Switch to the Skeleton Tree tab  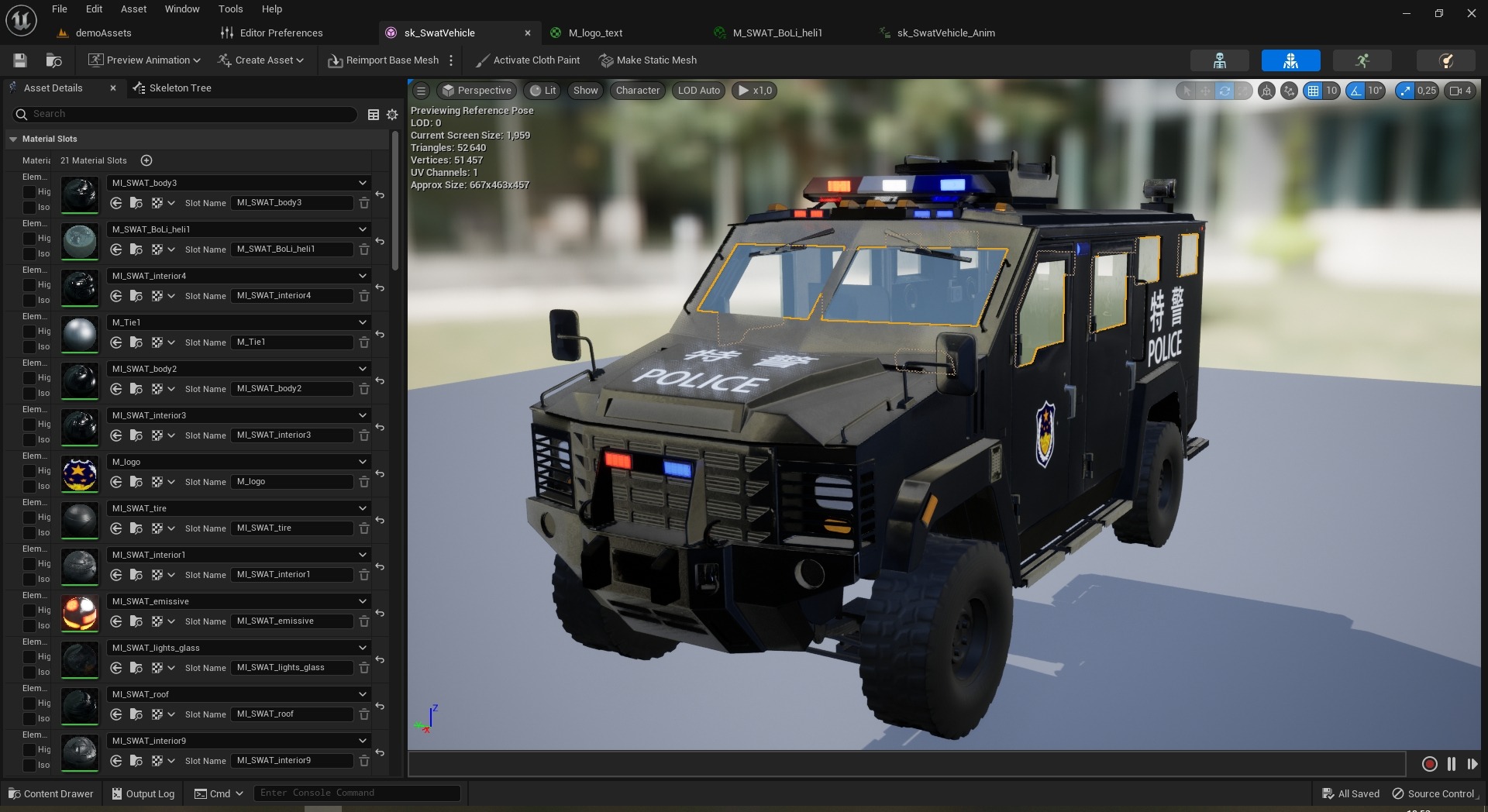coord(180,88)
